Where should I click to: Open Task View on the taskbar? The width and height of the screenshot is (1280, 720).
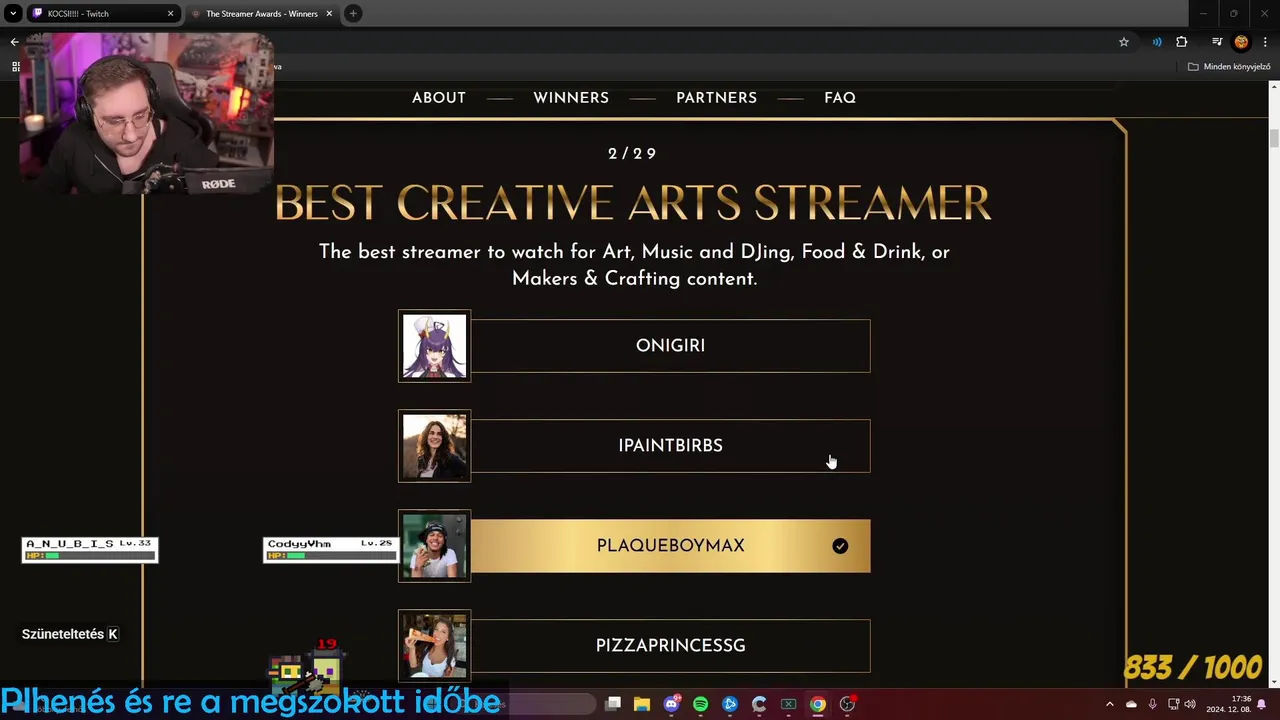pyautogui.click(x=613, y=704)
